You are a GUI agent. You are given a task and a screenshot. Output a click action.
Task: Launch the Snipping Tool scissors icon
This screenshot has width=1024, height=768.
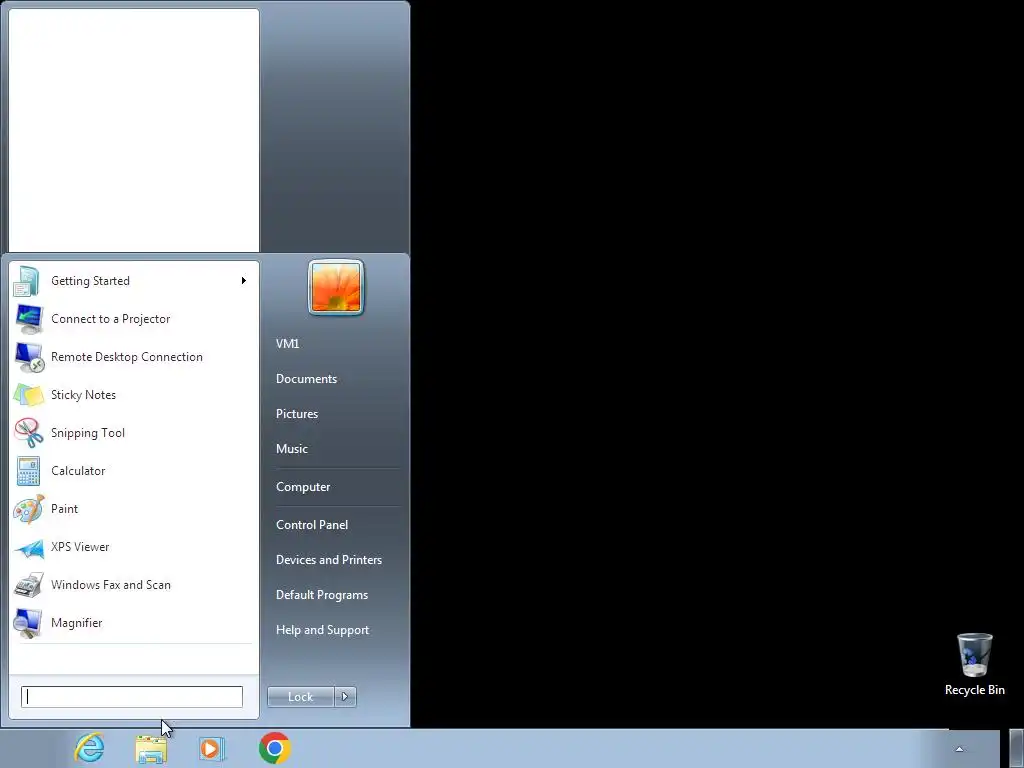coord(28,433)
